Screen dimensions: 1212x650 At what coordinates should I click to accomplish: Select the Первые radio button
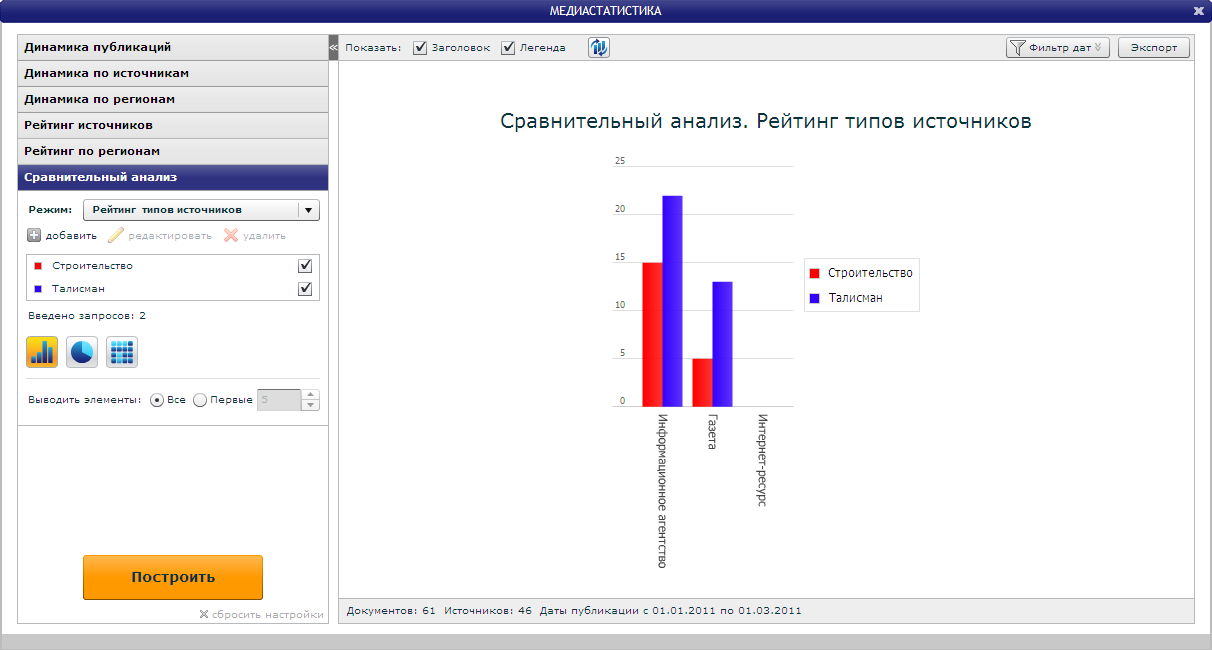tap(200, 400)
